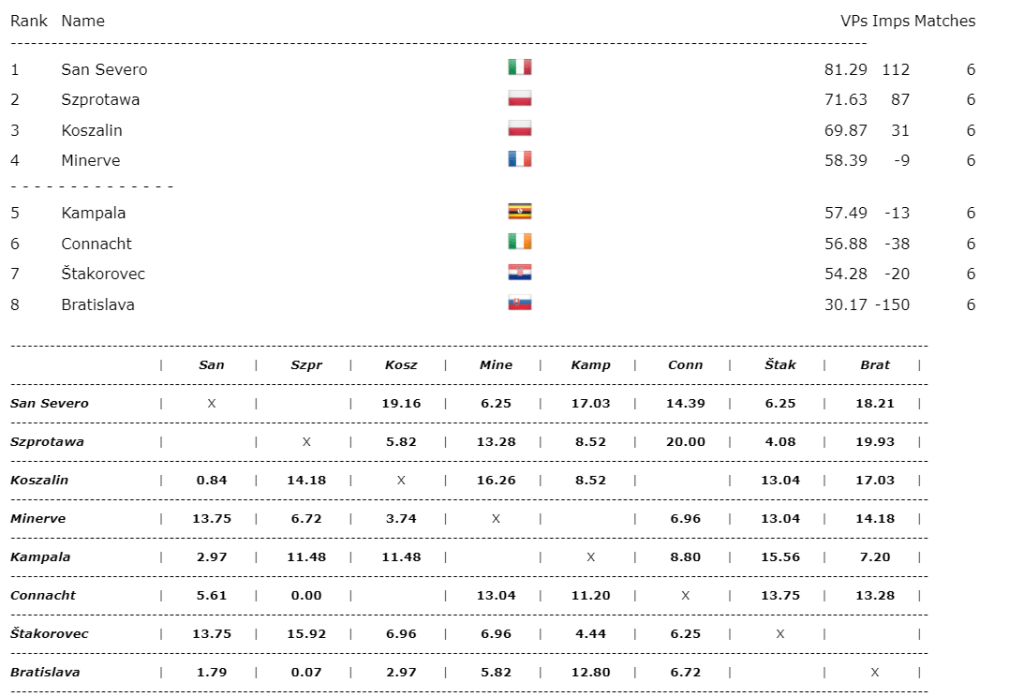Click the Ugandan flag beside Kampala
Screen dimensions: 1024x697
(519, 212)
